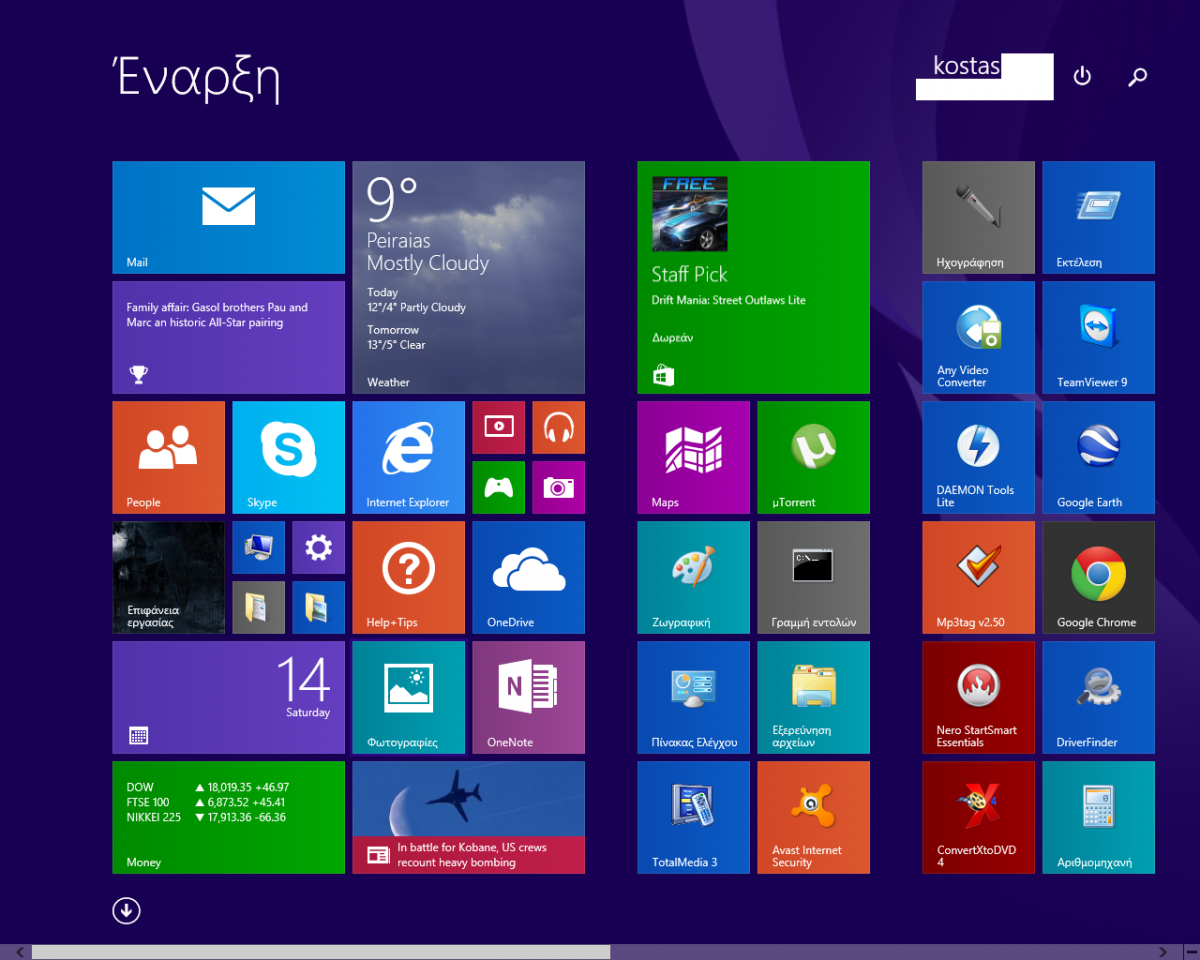Launch the Nero StartSmart Essentials tile

click(x=978, y=697)
